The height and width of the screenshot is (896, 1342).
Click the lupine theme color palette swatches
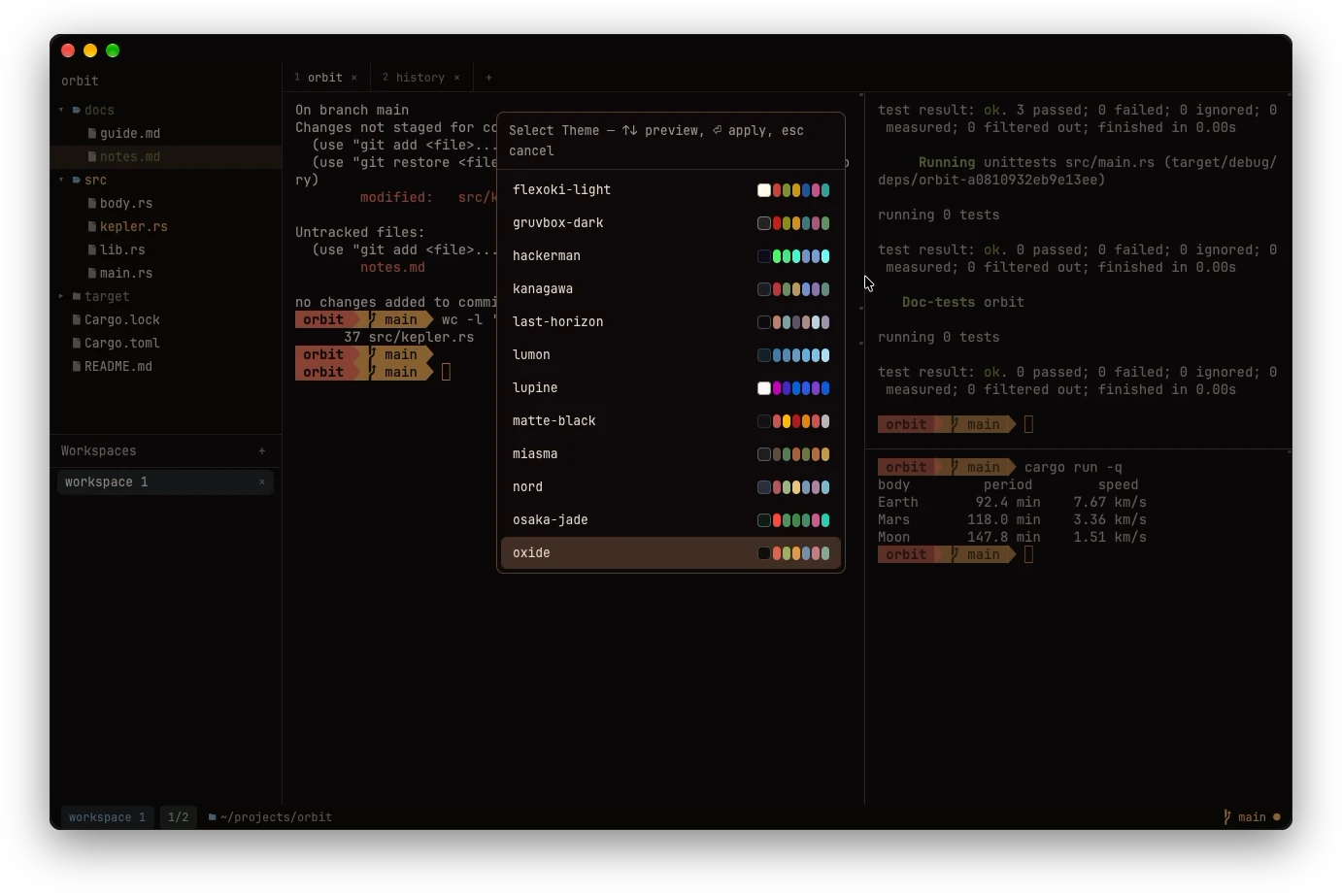(793, 388)
